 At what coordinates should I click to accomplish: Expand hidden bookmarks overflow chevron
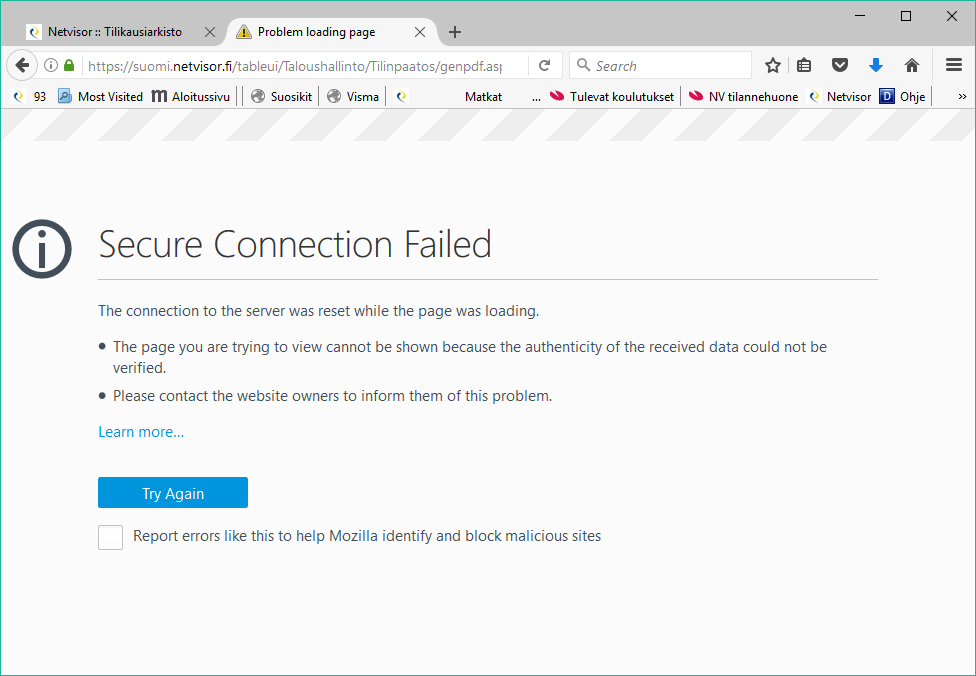[x=962, y=97]
